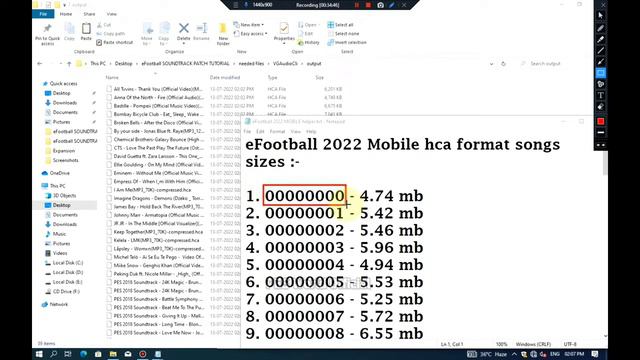Screen dimensions: 640x360
Task: Select file Eminem - Without Me
Action: [158, 173]
